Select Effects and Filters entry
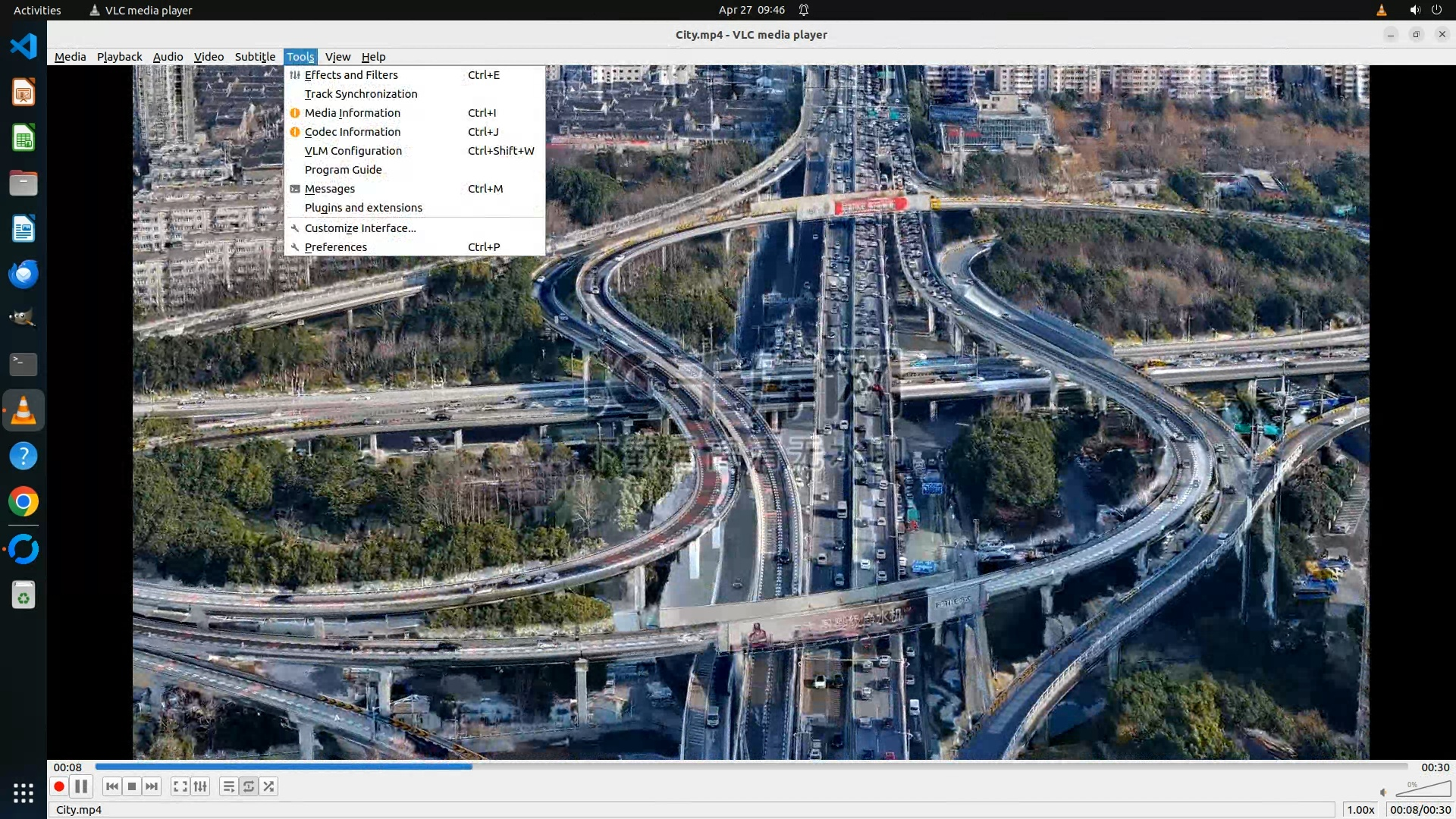Viewport: 1456px width, 819px height. pyautogui.click(x=351, y=75)
